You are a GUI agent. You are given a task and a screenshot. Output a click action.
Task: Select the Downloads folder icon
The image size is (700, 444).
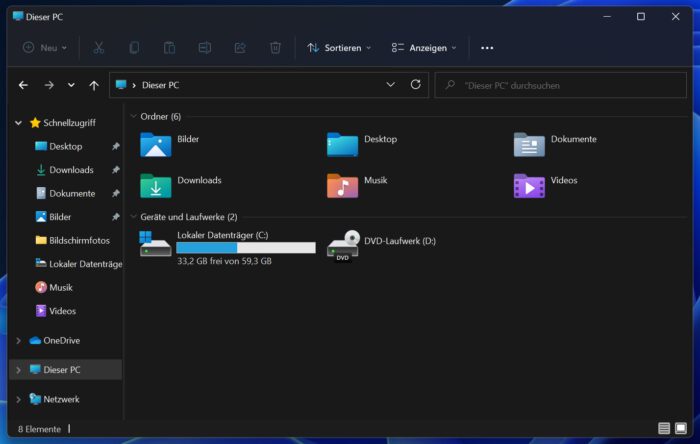[x=155, y=186]
